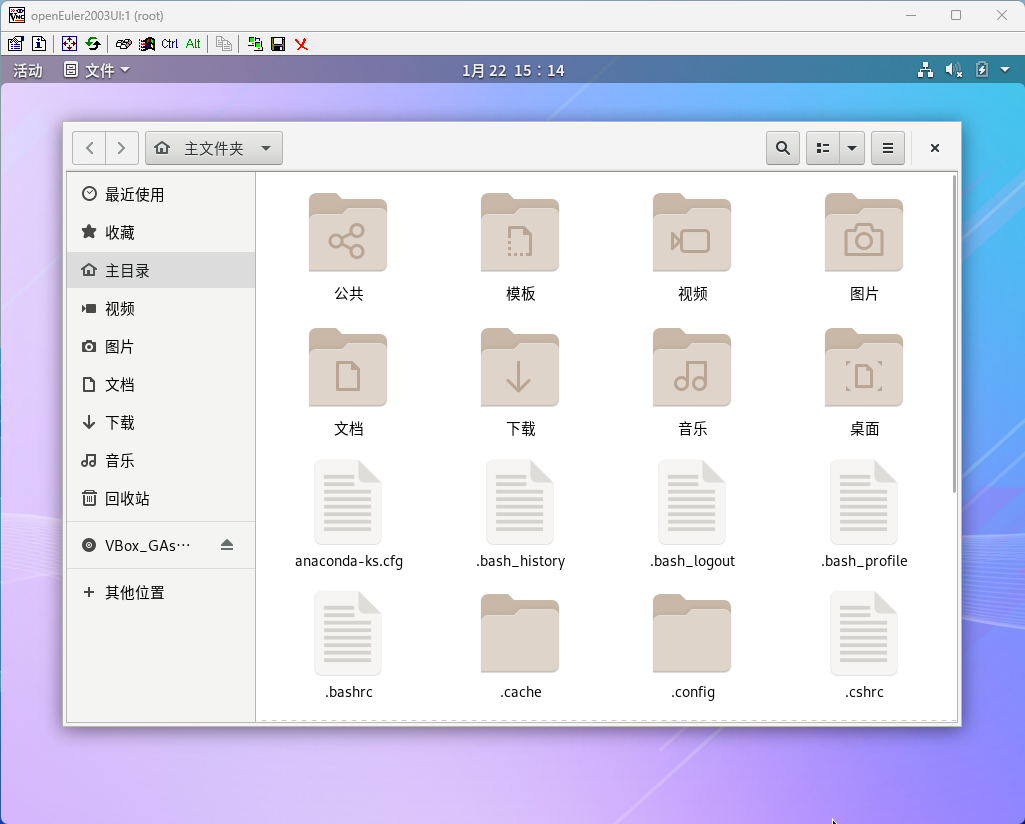The width and height of the screenshot is (1025, 824).
Task: Save the VNC connection info
Action: pos(278,44)
